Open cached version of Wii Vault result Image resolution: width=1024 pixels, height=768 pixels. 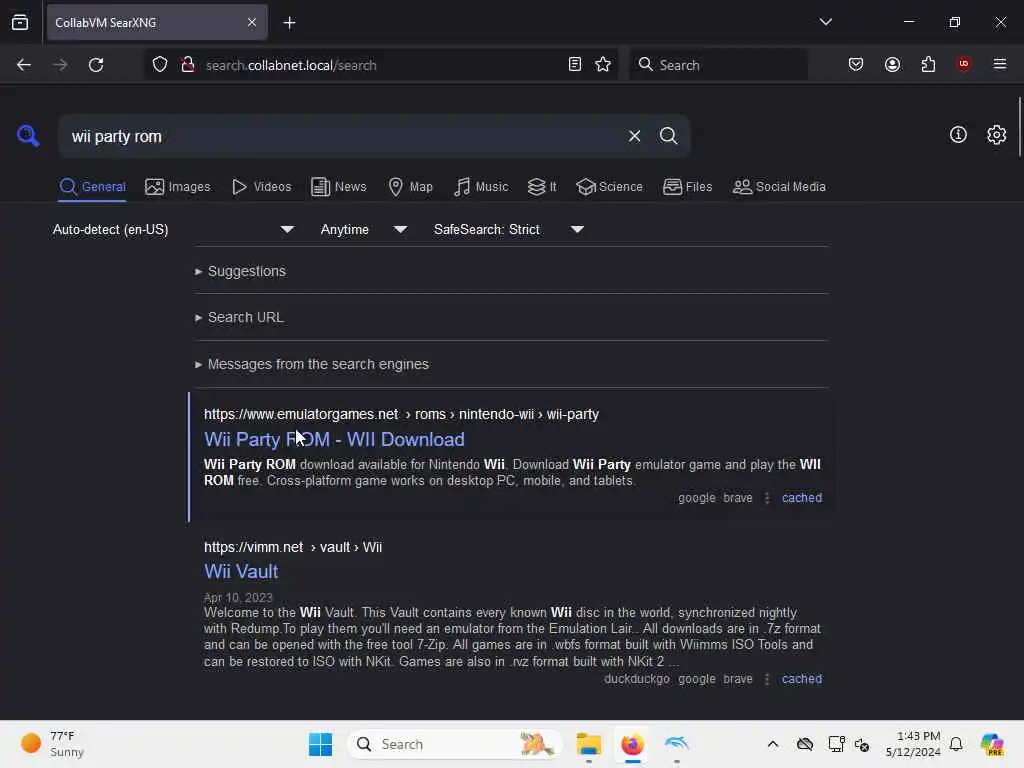coord(802,679)
